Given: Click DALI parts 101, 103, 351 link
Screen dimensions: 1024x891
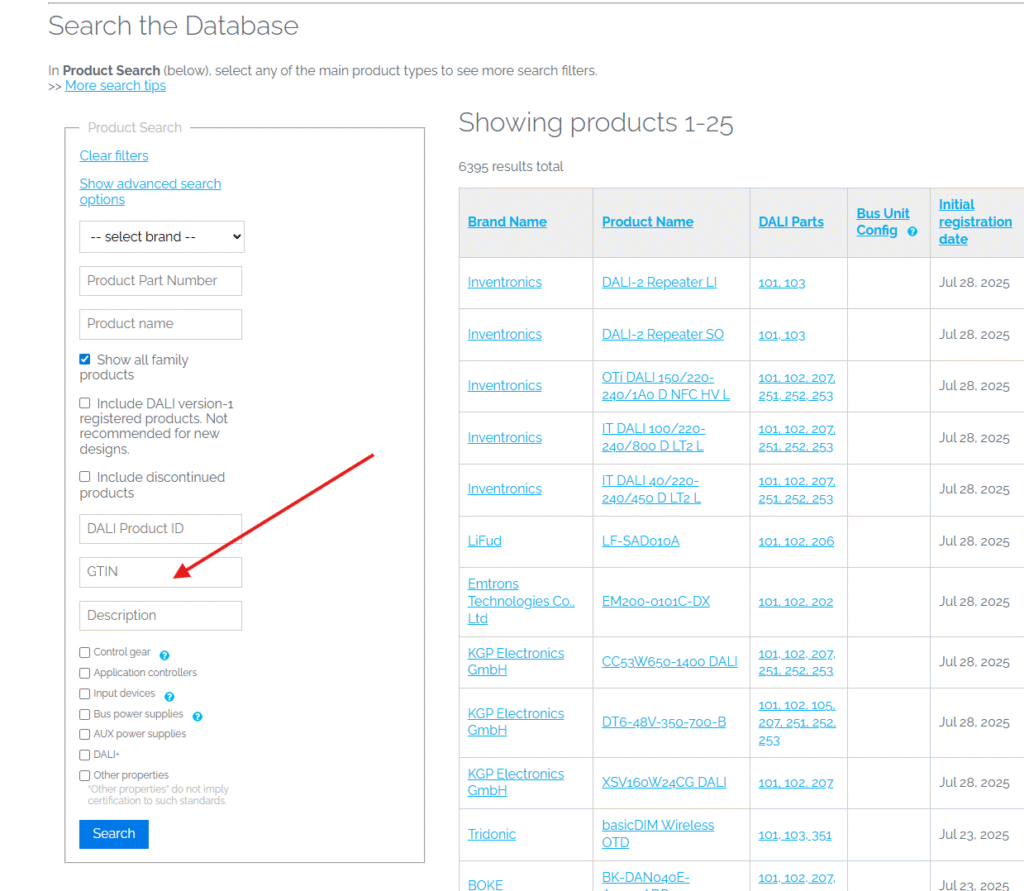Looking at the screenshot, I should pos(795,835).
